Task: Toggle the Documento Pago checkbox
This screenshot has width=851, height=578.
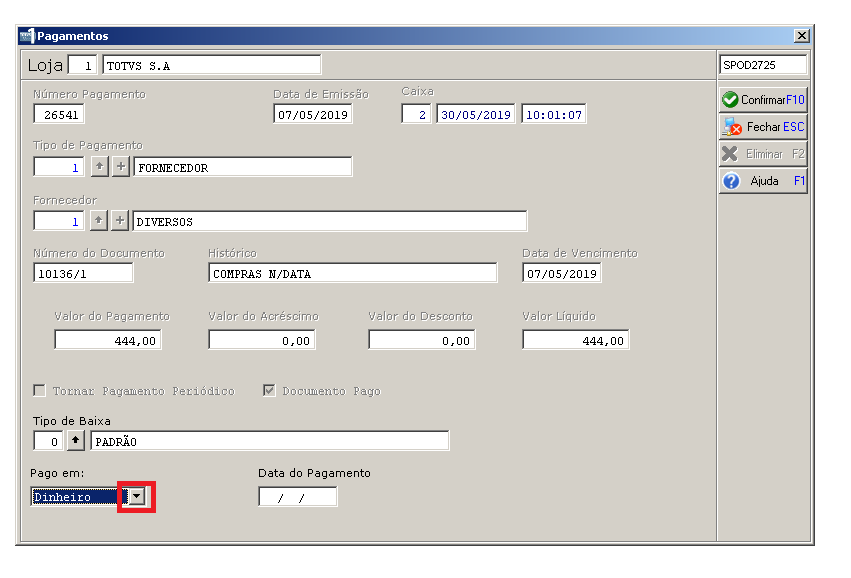Action: (269, 391)
